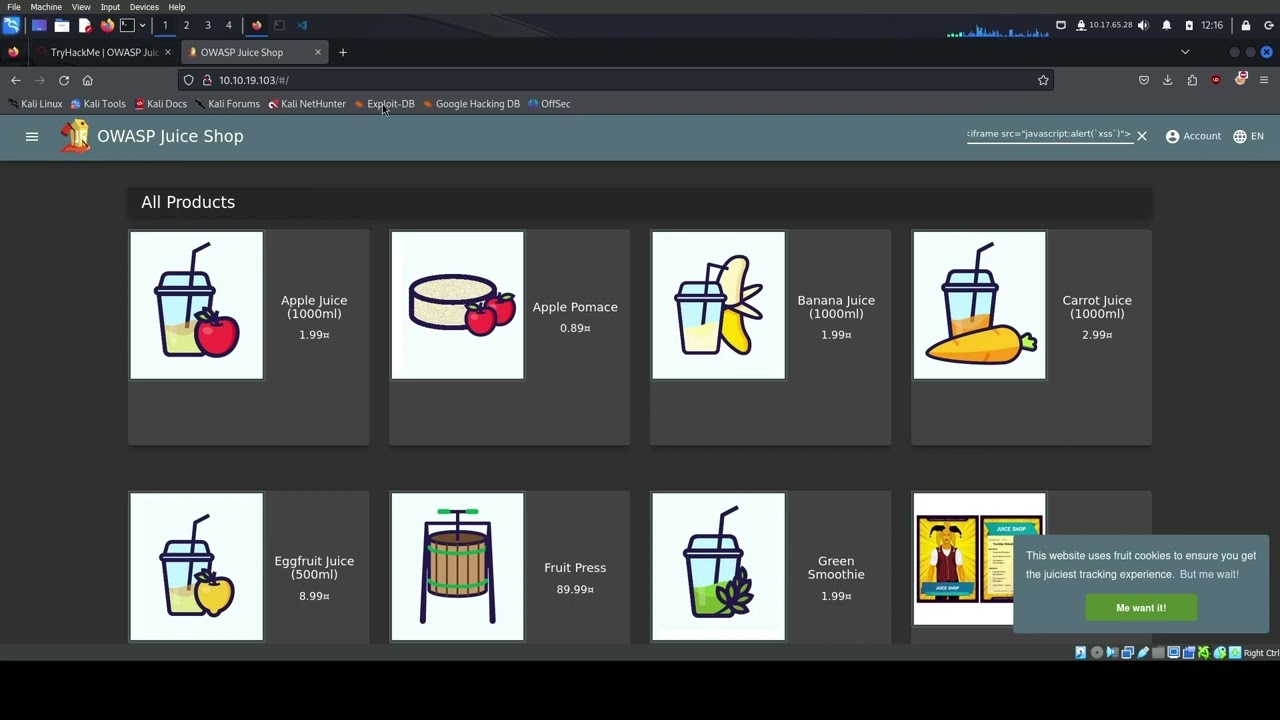Screen dimensions: 1280x720
Task: Open the Kali Docs bookmark
Action: tap(161, 104)
